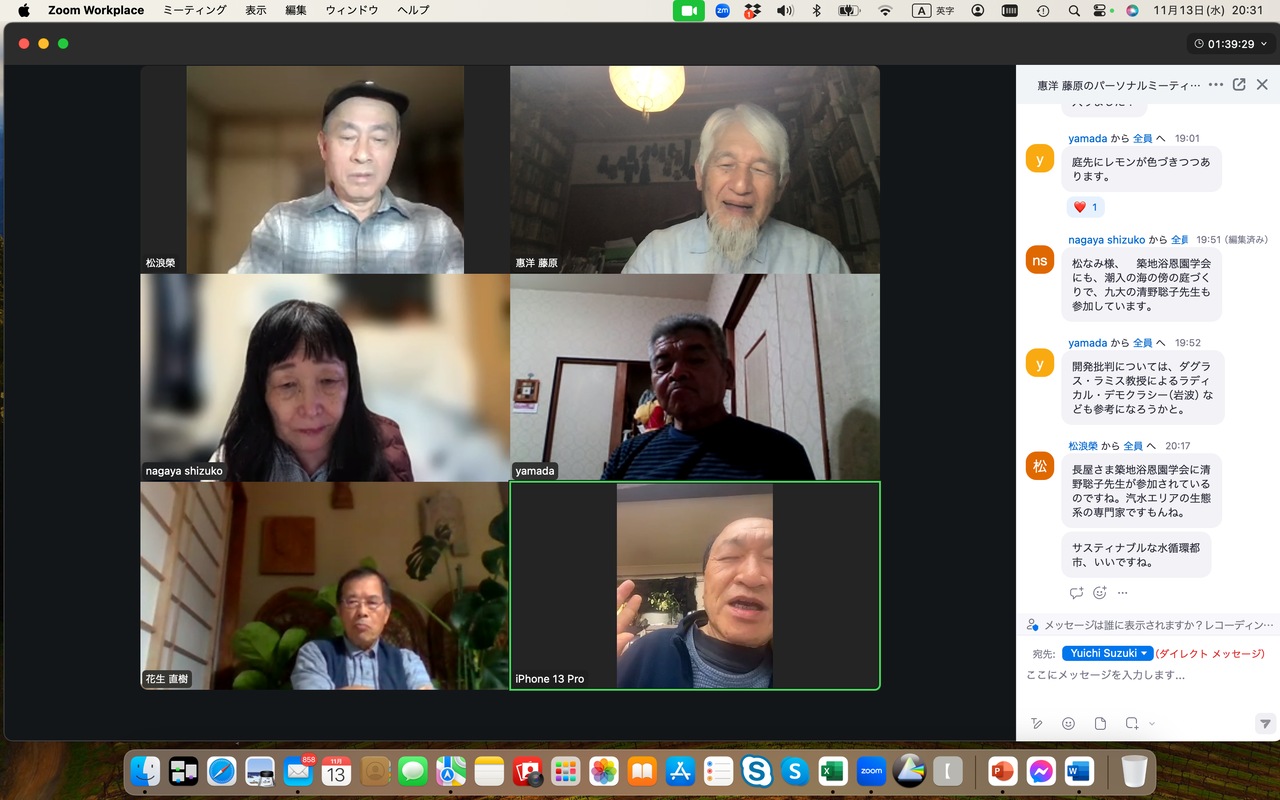Screen dimensions: 1280x800
Task: Pop out the chat panel window
Action: click(1239, 85)
